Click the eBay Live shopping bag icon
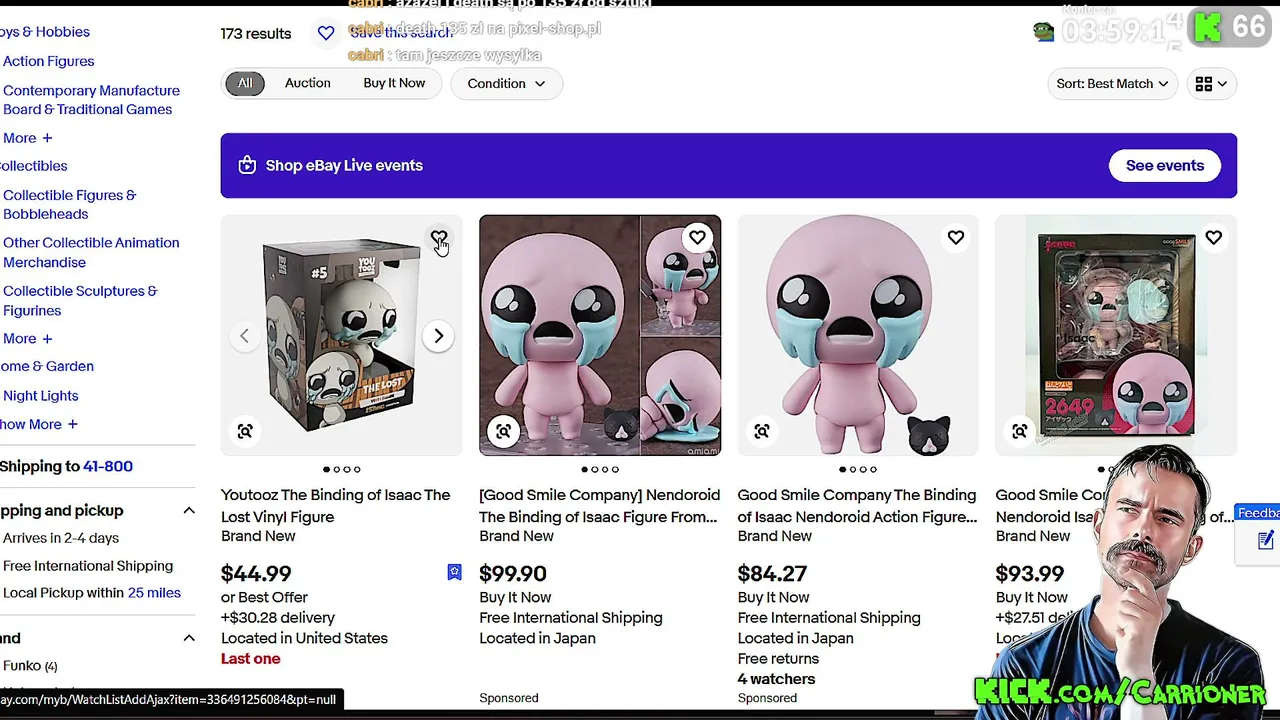This screenshot has height=720, width=1280. click(247, 165)
